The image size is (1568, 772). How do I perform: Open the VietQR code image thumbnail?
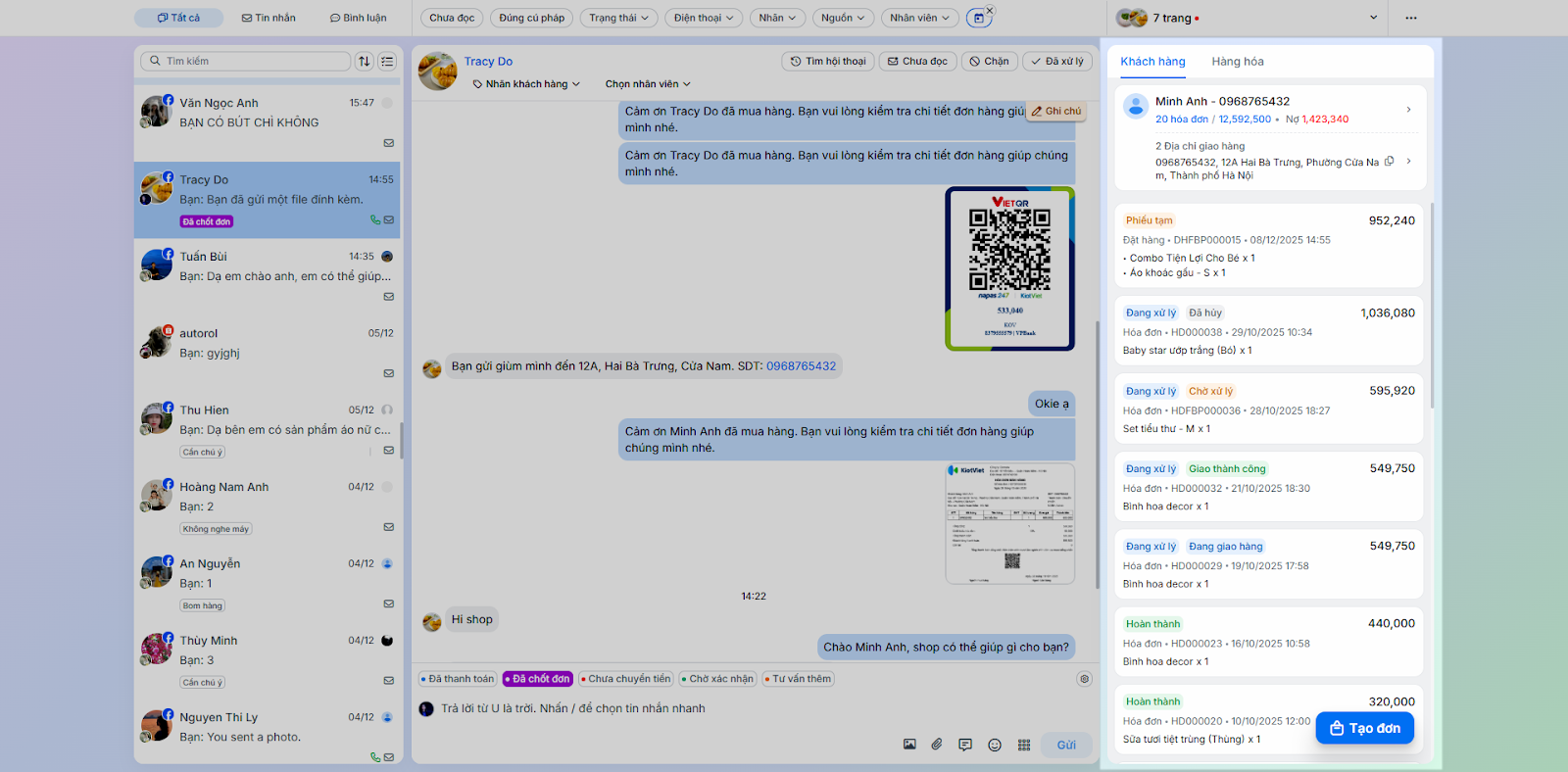tap(1009, 268)
